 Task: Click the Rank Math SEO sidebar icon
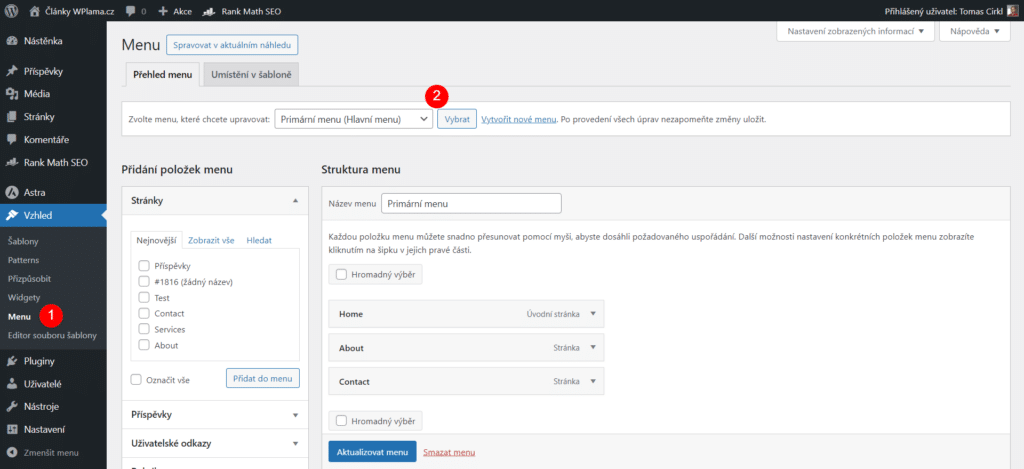11,163
